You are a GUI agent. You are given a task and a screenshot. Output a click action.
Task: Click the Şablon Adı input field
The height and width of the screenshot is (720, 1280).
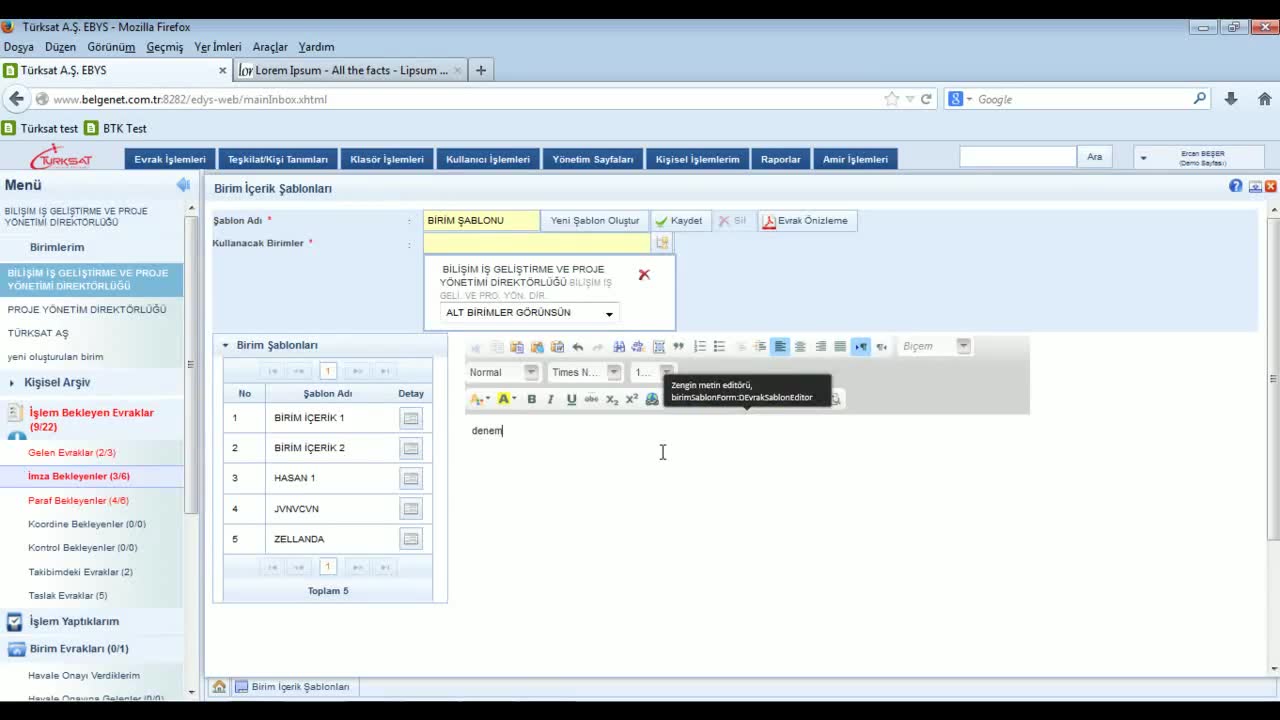(481, 221)
